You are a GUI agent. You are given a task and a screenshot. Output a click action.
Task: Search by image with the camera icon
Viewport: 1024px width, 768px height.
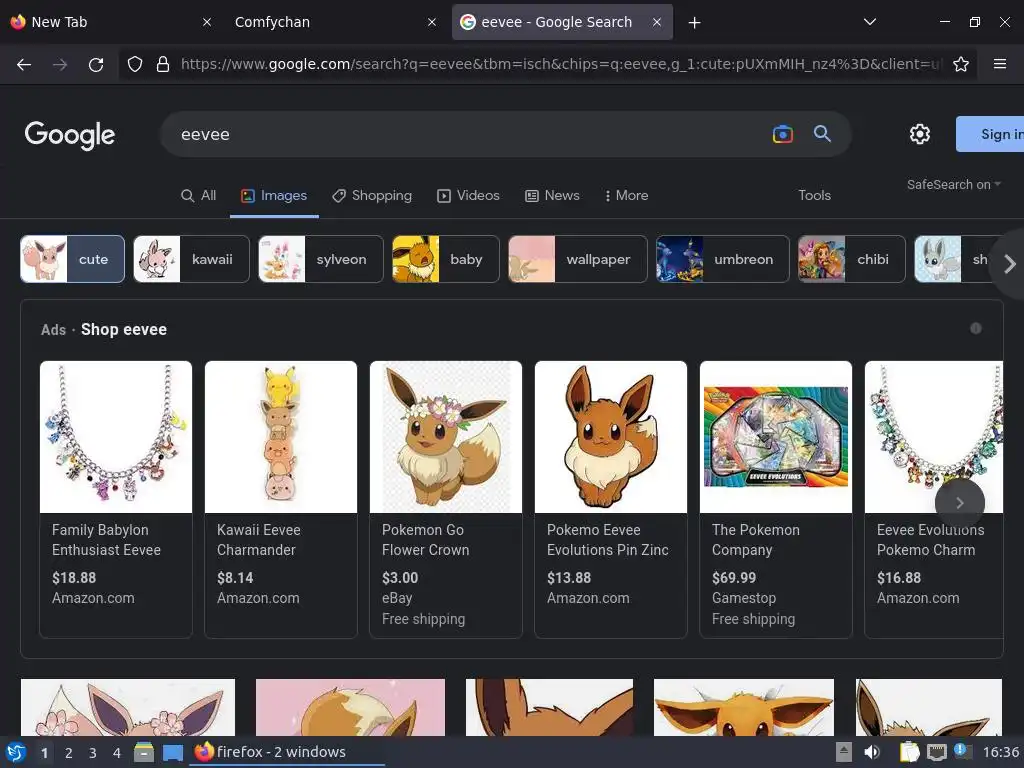pyautogui.click(x=782, y=134)
